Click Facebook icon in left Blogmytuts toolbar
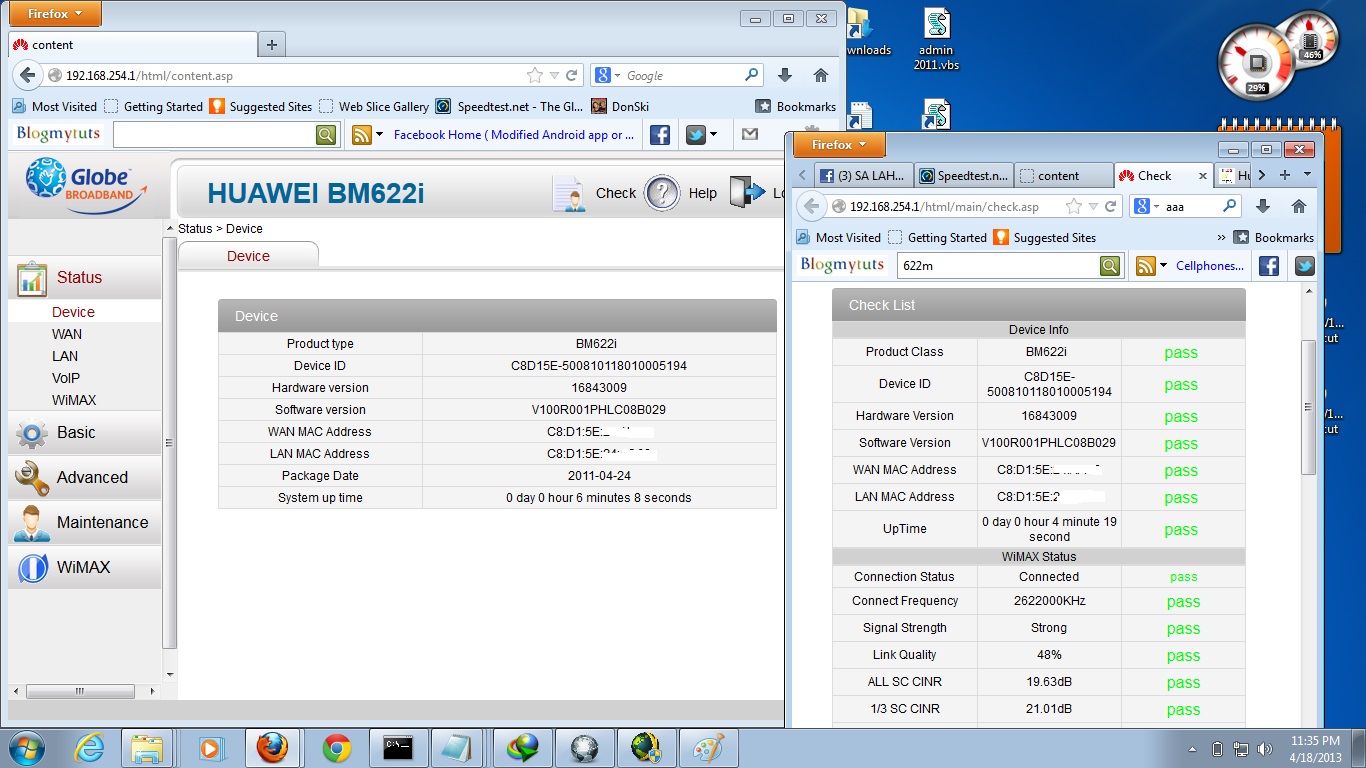 [x=660, y=134]
